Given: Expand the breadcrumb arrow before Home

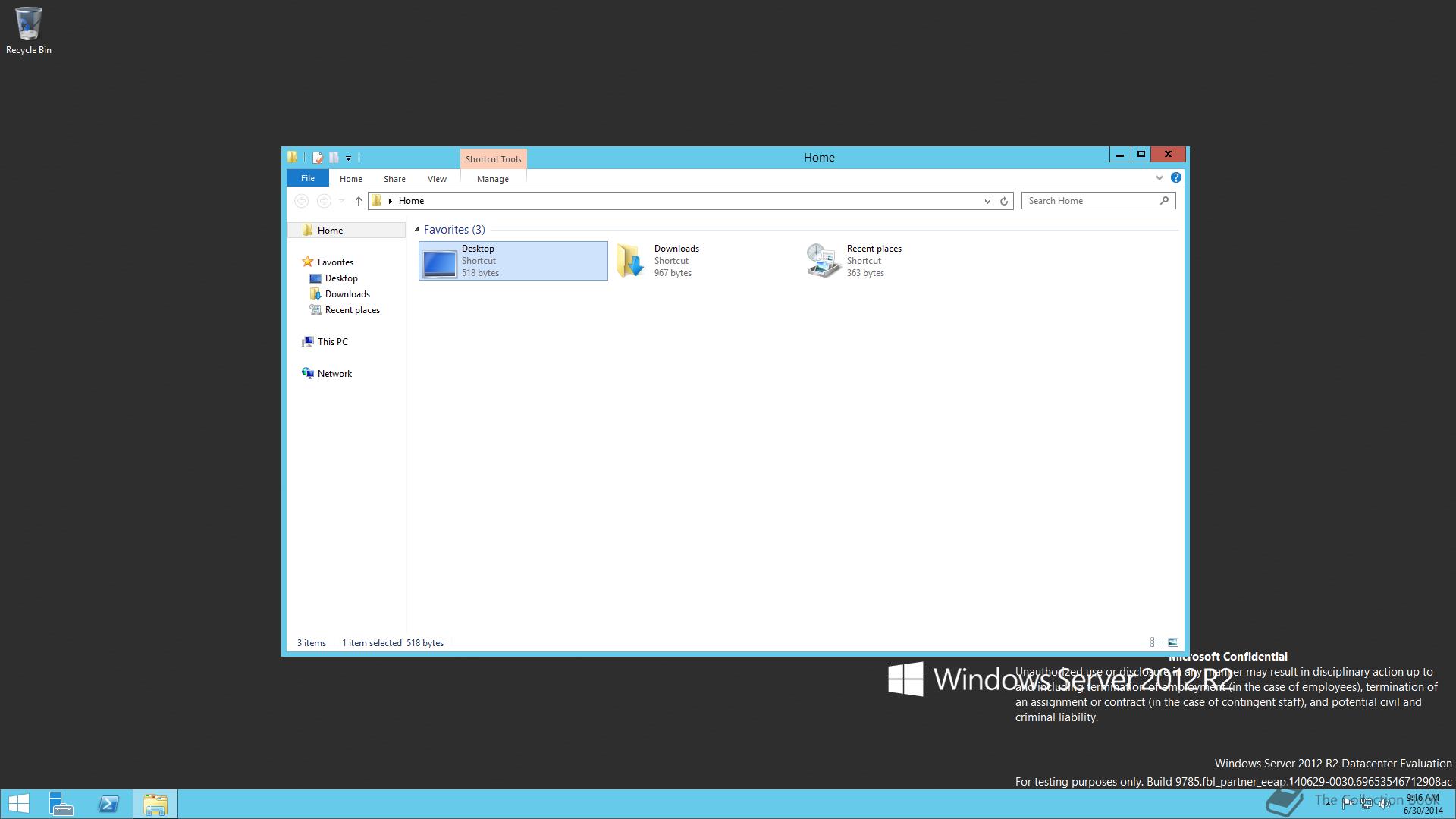Looking at the screenshot, I should tap(390, 201).
